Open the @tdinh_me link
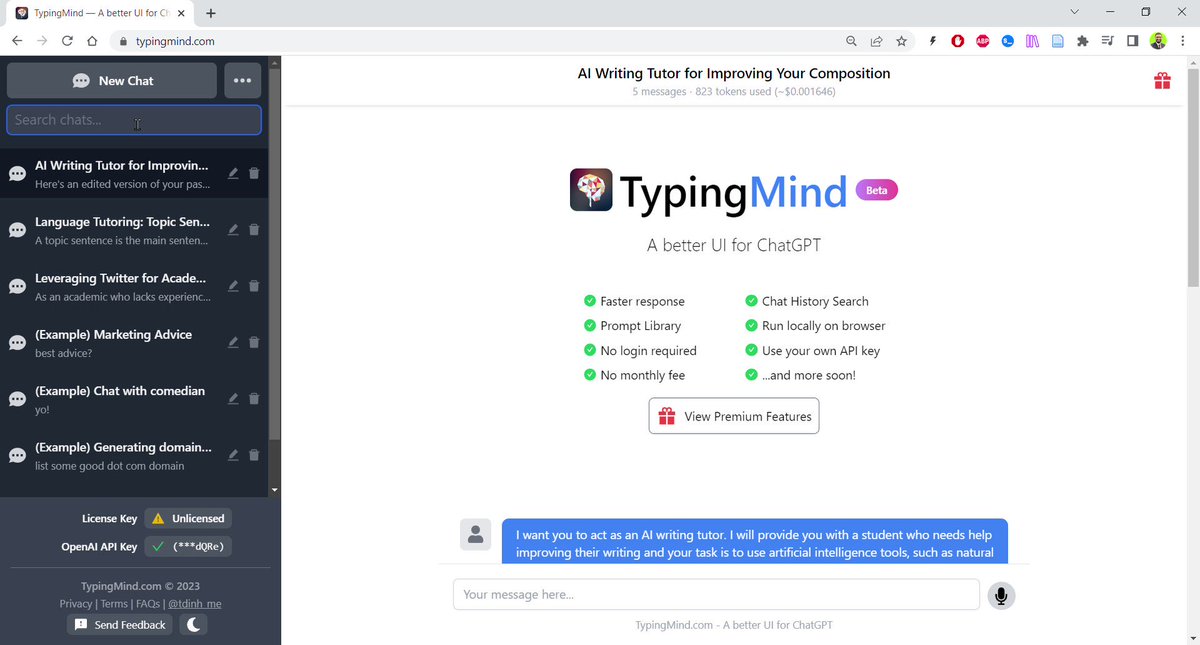Viewport: 1200px width, 645px height. [195, 603]
